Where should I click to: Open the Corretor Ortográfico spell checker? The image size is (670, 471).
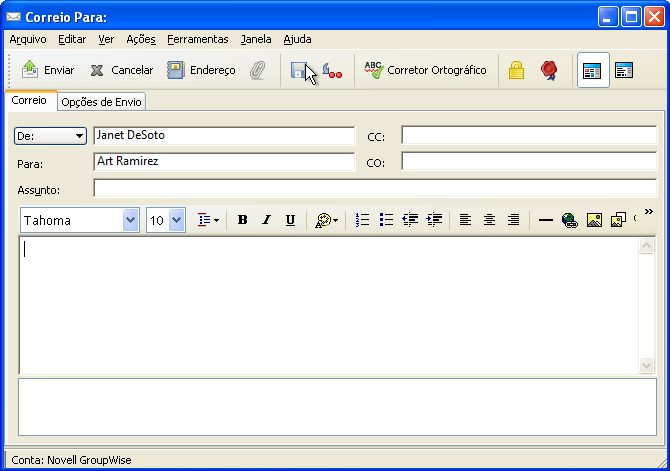(x=425, y=70)
